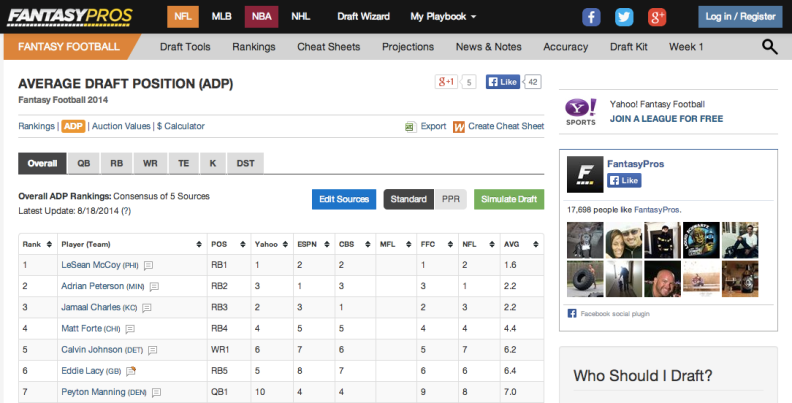
Task: Open Calvin Johnson's player notes icon
Action: click(x=153, y=350)
